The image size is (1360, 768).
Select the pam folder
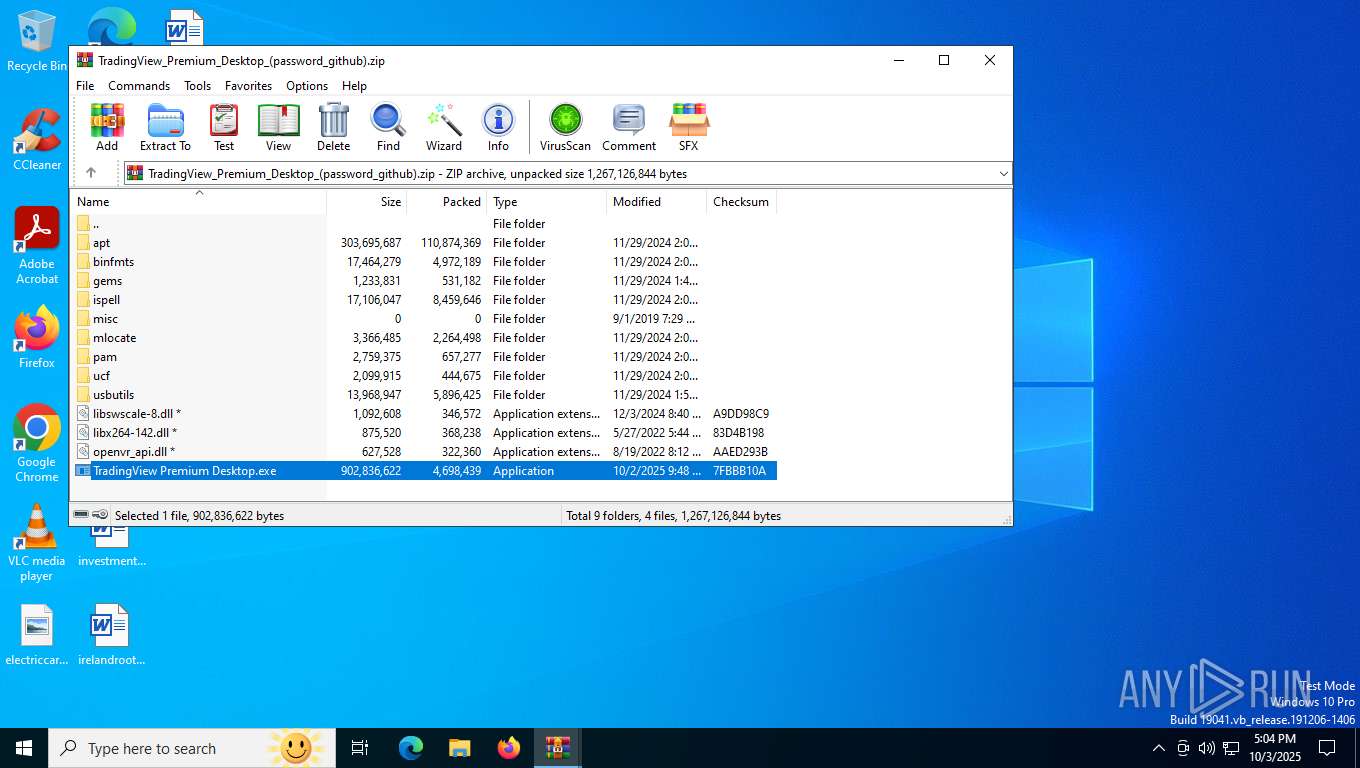click(x=424, y=357)
